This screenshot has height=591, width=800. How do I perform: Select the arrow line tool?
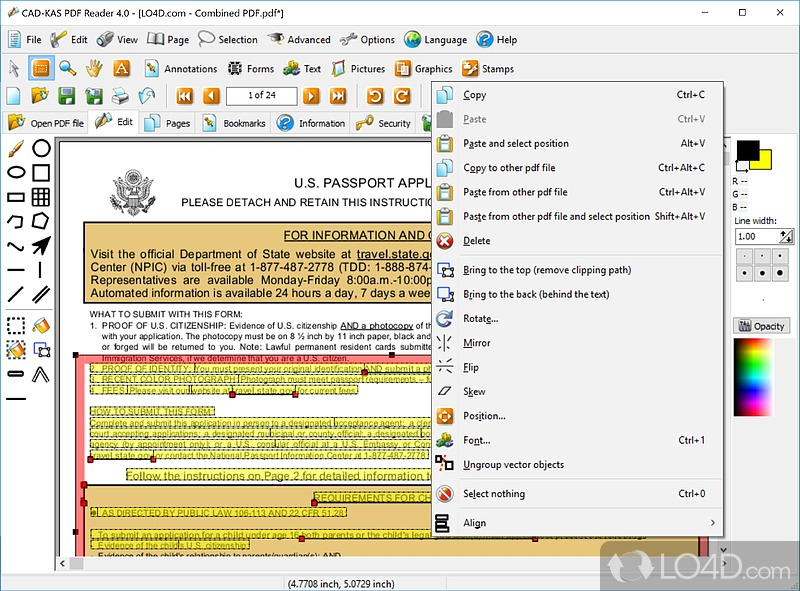tap(41, 245)
